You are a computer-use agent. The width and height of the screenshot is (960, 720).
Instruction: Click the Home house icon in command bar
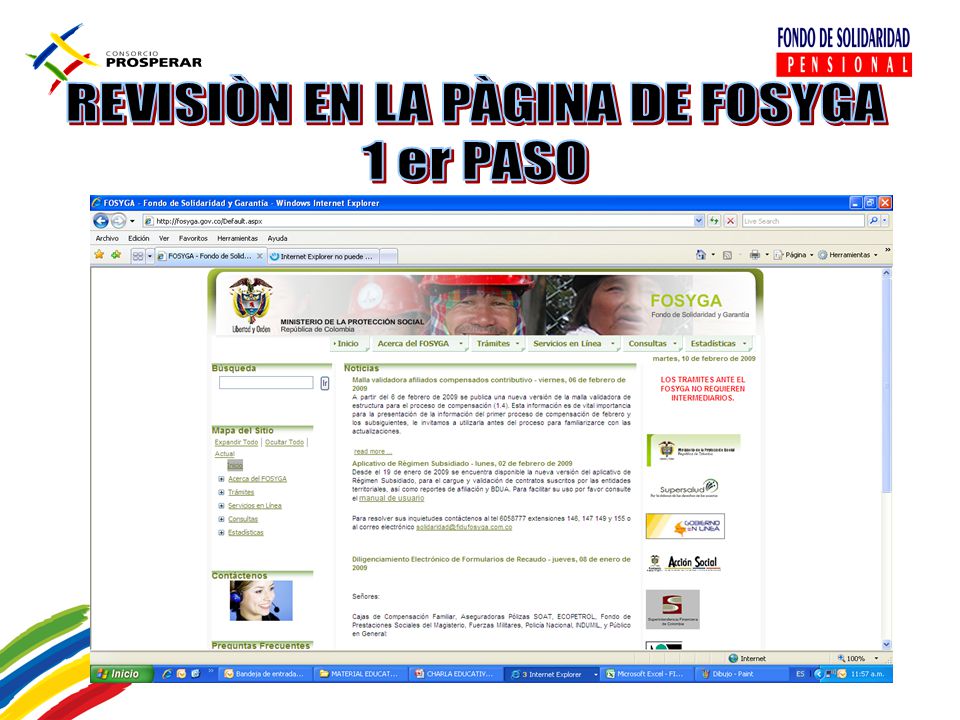(x=700, y=255)
